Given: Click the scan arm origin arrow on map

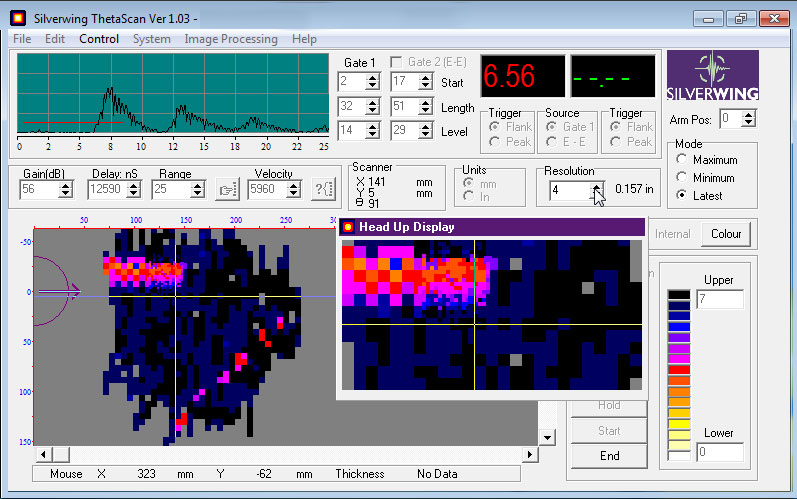Looking at the screenshot, I should (62, 291).
